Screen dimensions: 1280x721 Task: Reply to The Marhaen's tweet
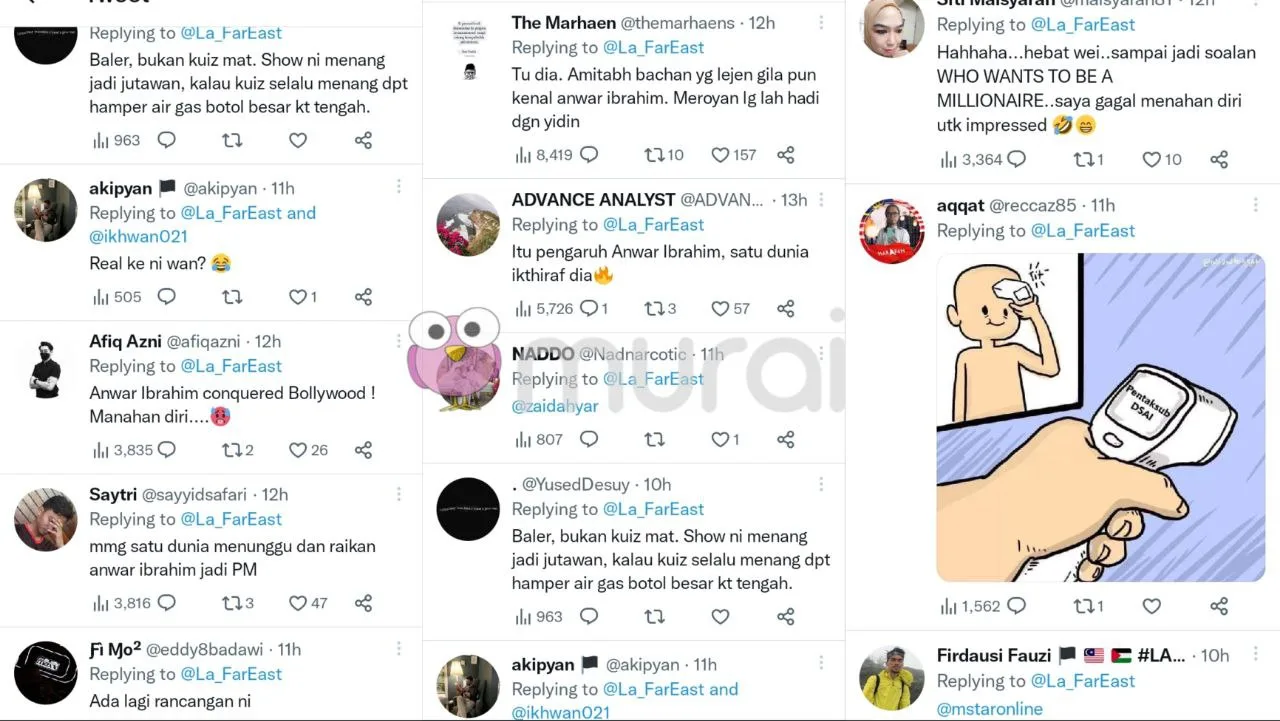point(589,155)
